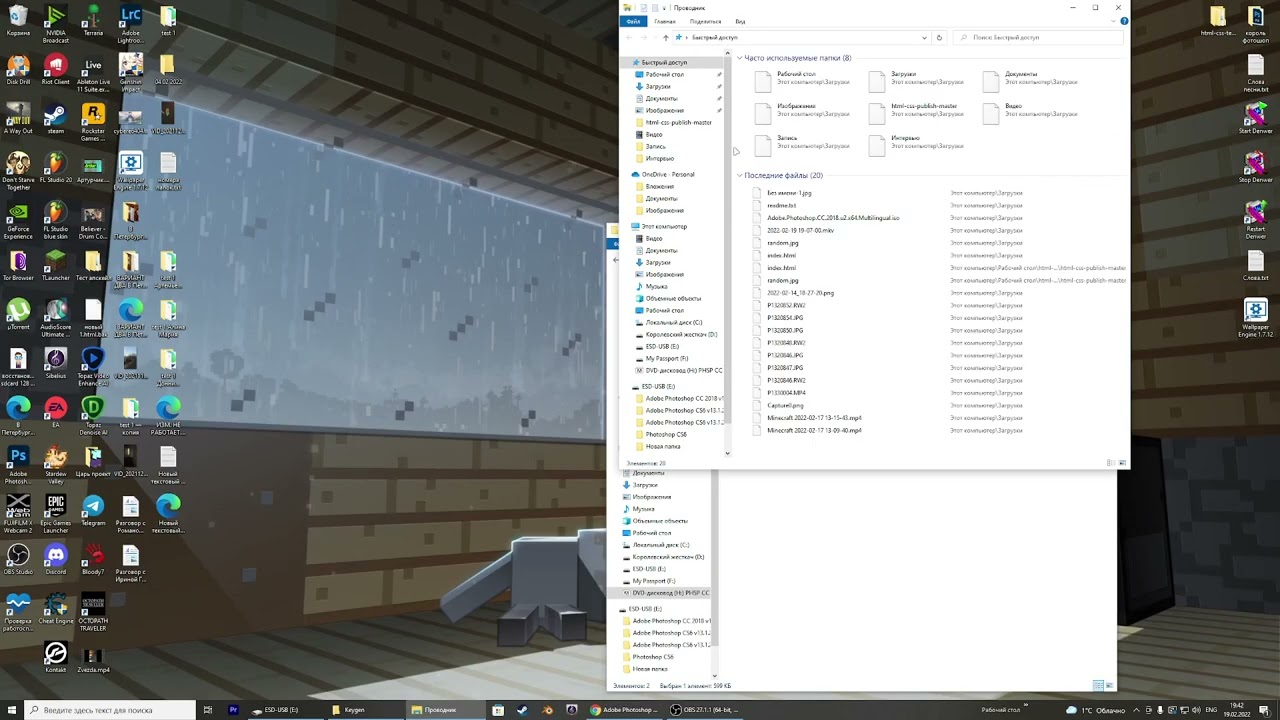Open the Windows Start button
This screenshot has width=1280, height=720.
[11, 710]
